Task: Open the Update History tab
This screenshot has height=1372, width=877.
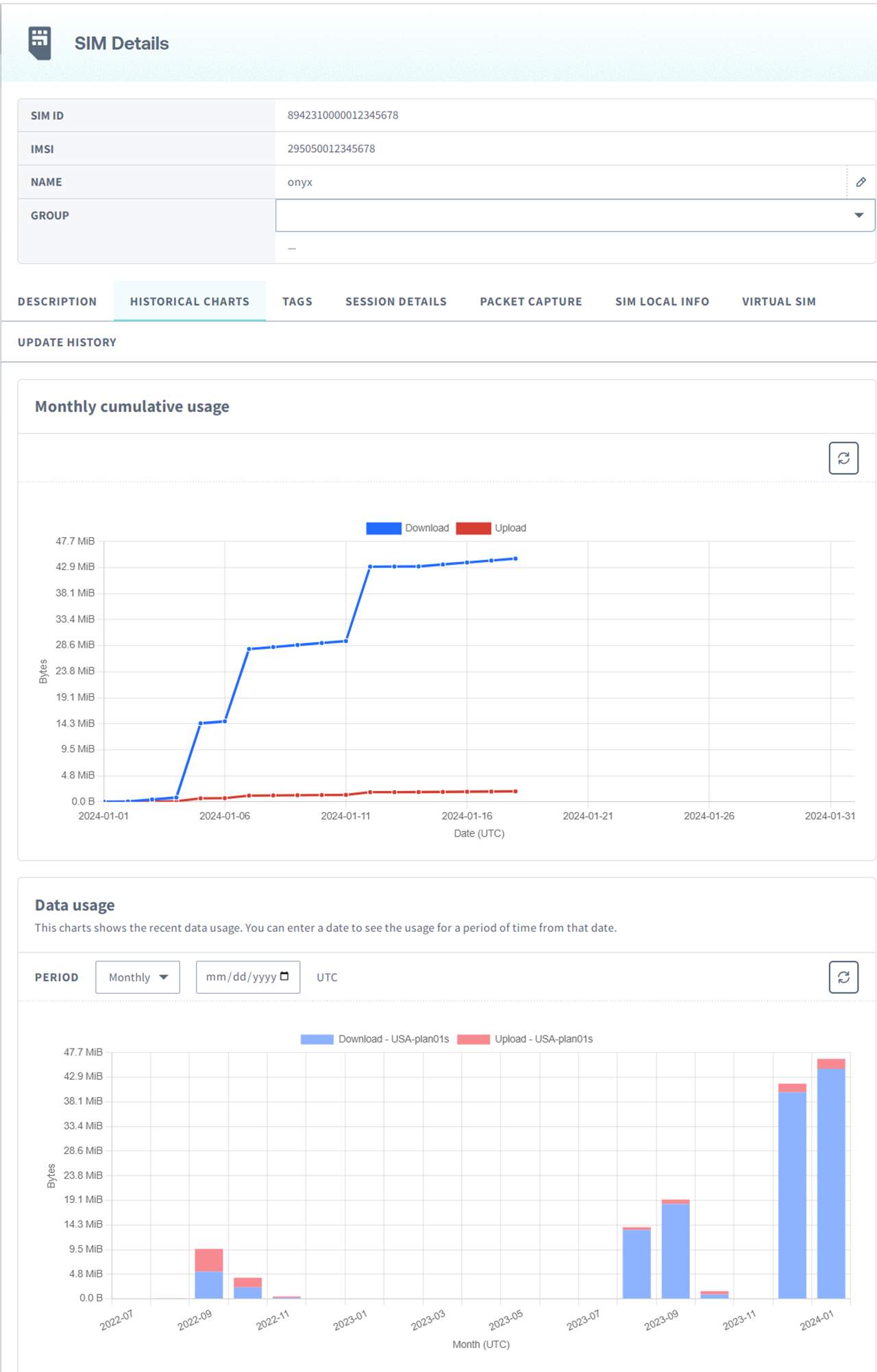Action: [x=67, y=343]
